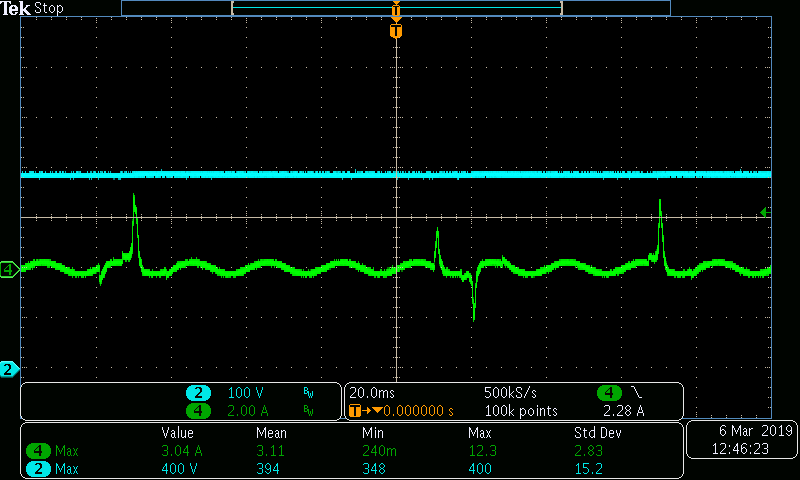Screen dimensions: 800x480
Task: Click the Value column header
Action: tap(178, 433)
